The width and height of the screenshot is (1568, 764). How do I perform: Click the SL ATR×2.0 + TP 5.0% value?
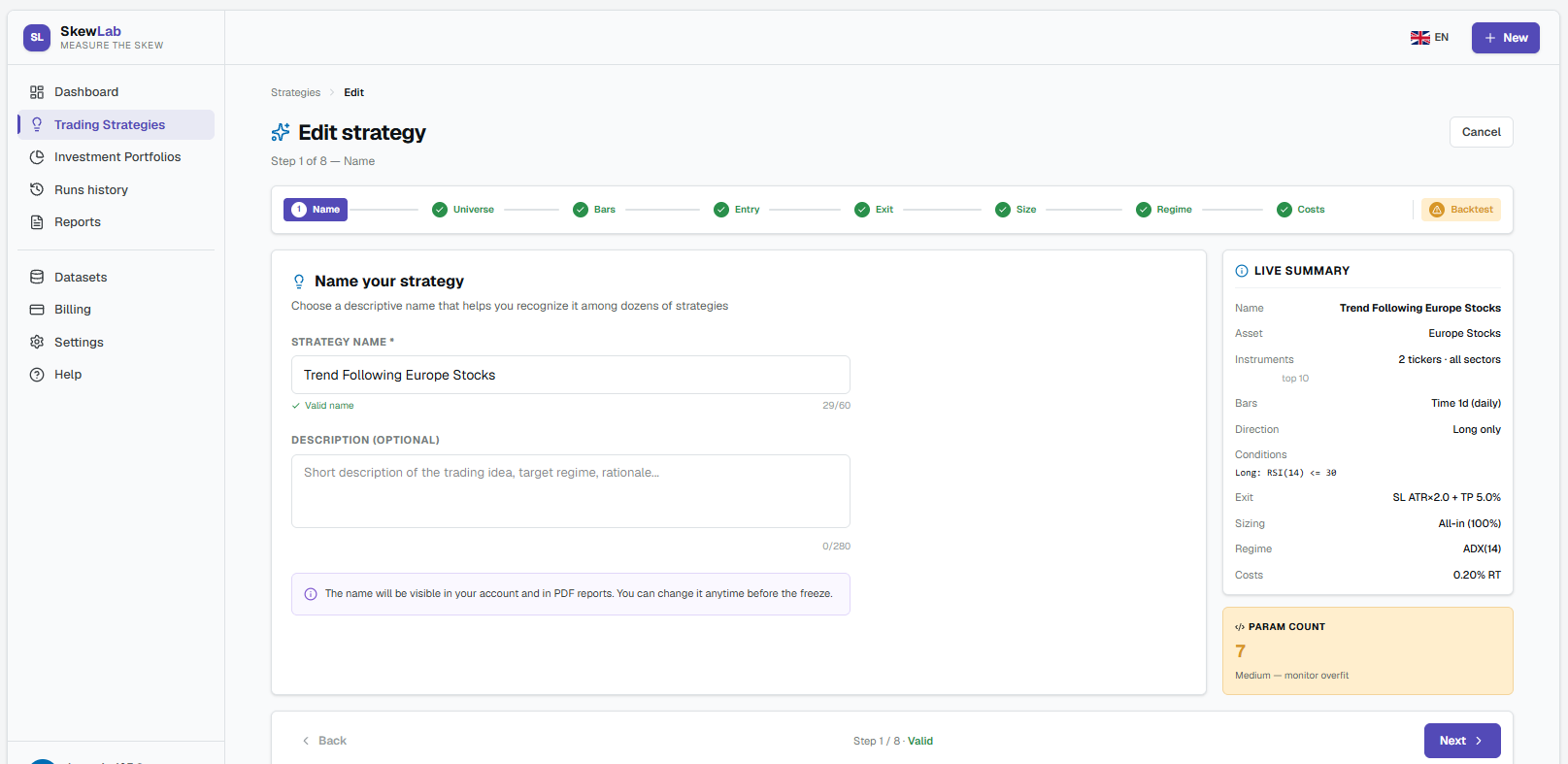[x=1447, y=498]
